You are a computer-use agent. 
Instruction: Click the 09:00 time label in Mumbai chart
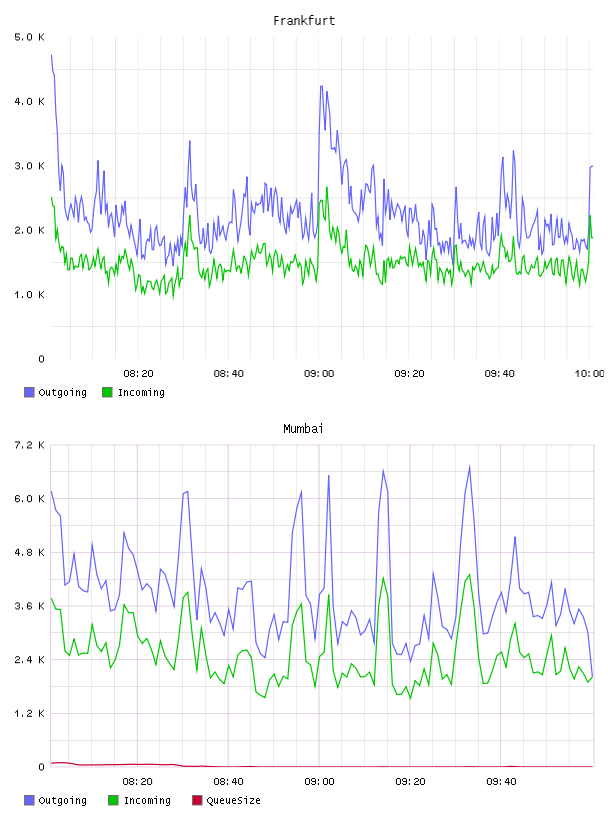tap(319, 782)
